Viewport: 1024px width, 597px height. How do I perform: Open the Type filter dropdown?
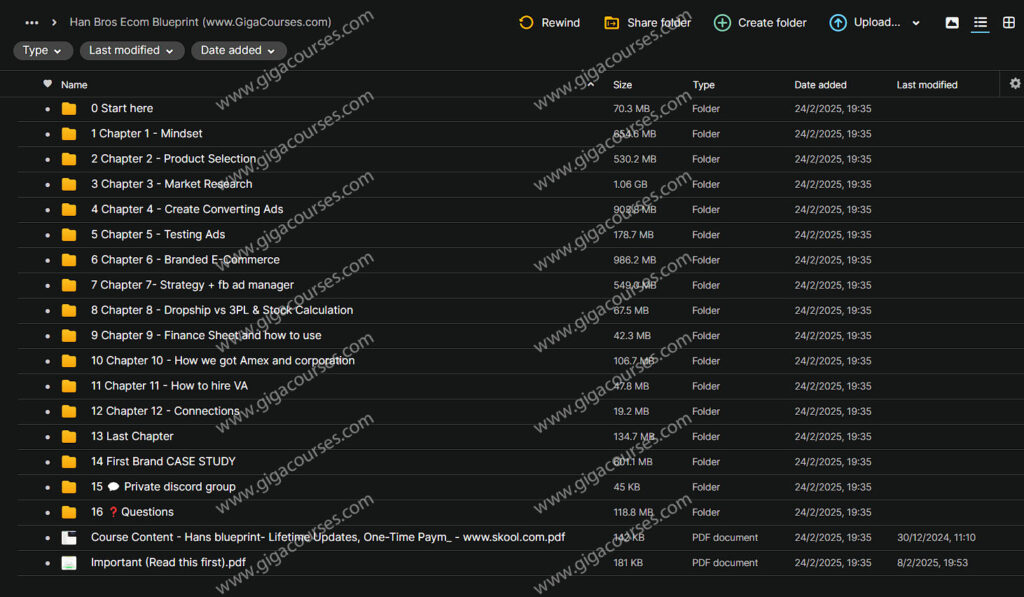(41, 50)
